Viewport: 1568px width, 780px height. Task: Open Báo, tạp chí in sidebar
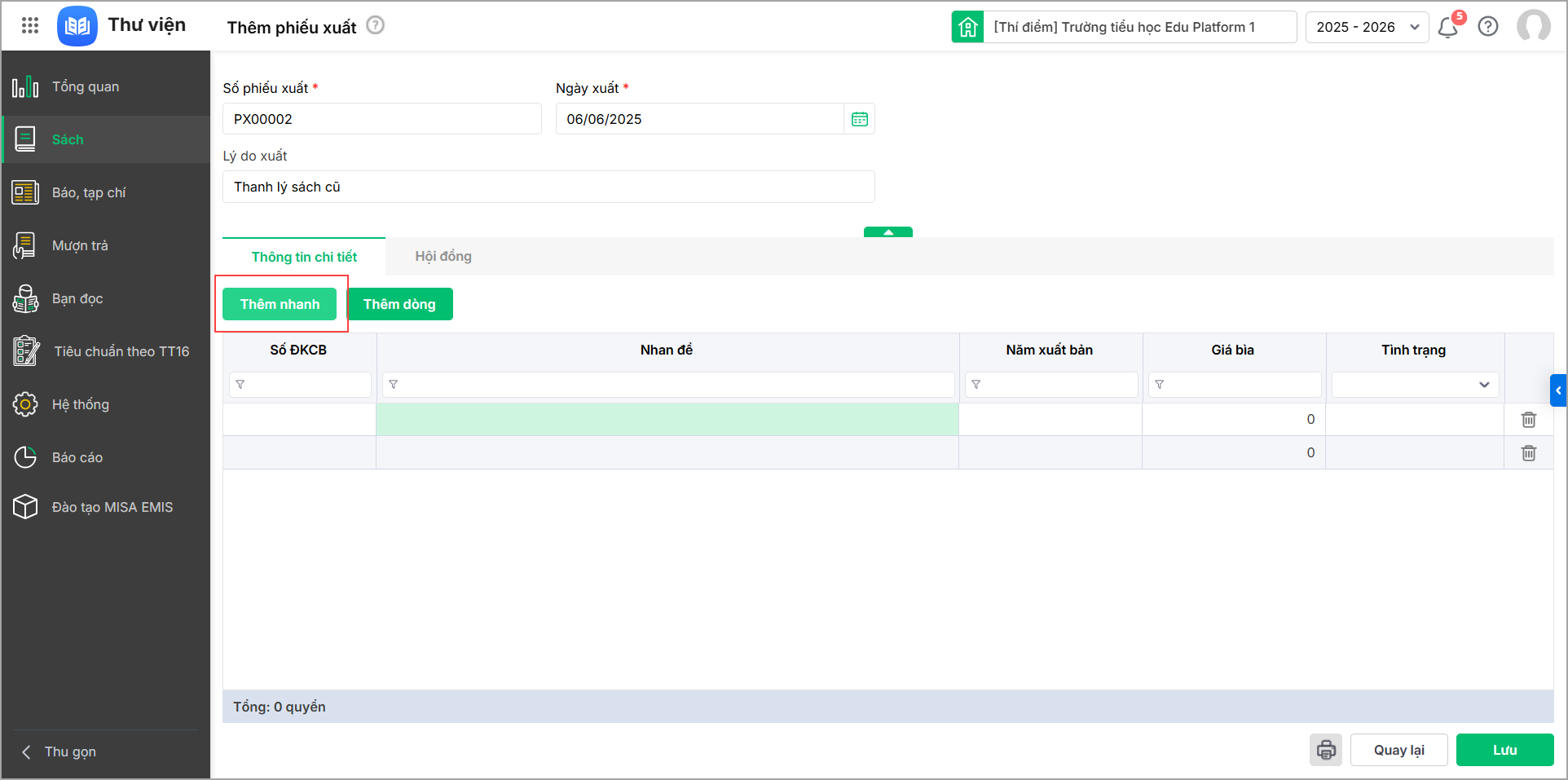point(106,192)
